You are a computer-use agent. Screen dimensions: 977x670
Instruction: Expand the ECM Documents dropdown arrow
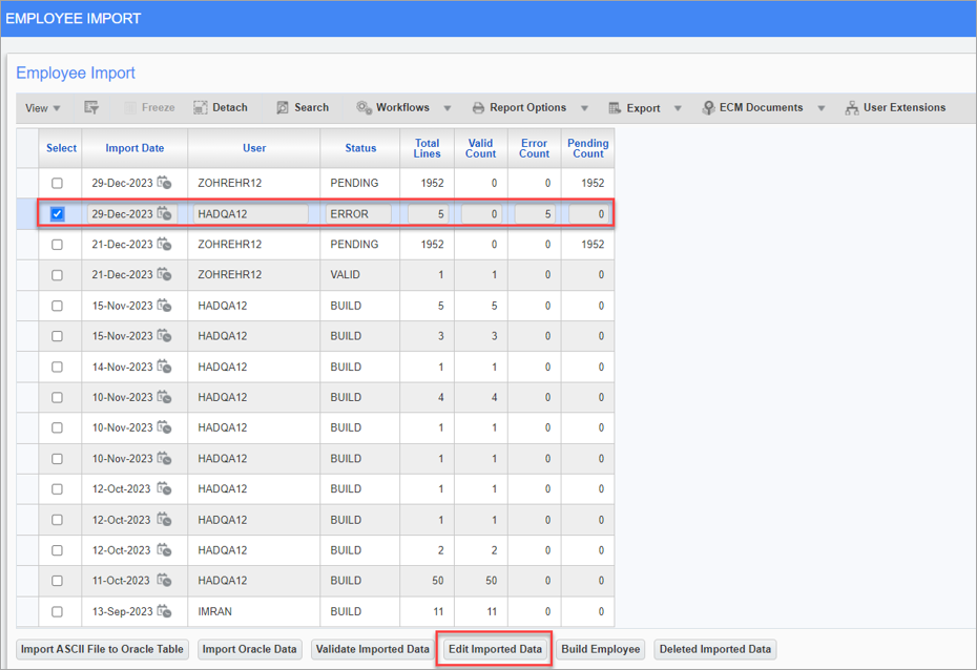[x=821, y=108]
